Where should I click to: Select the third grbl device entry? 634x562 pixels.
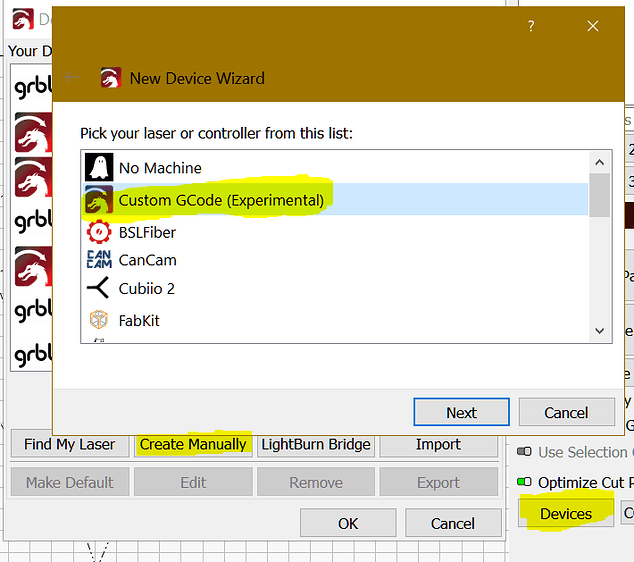32,311
